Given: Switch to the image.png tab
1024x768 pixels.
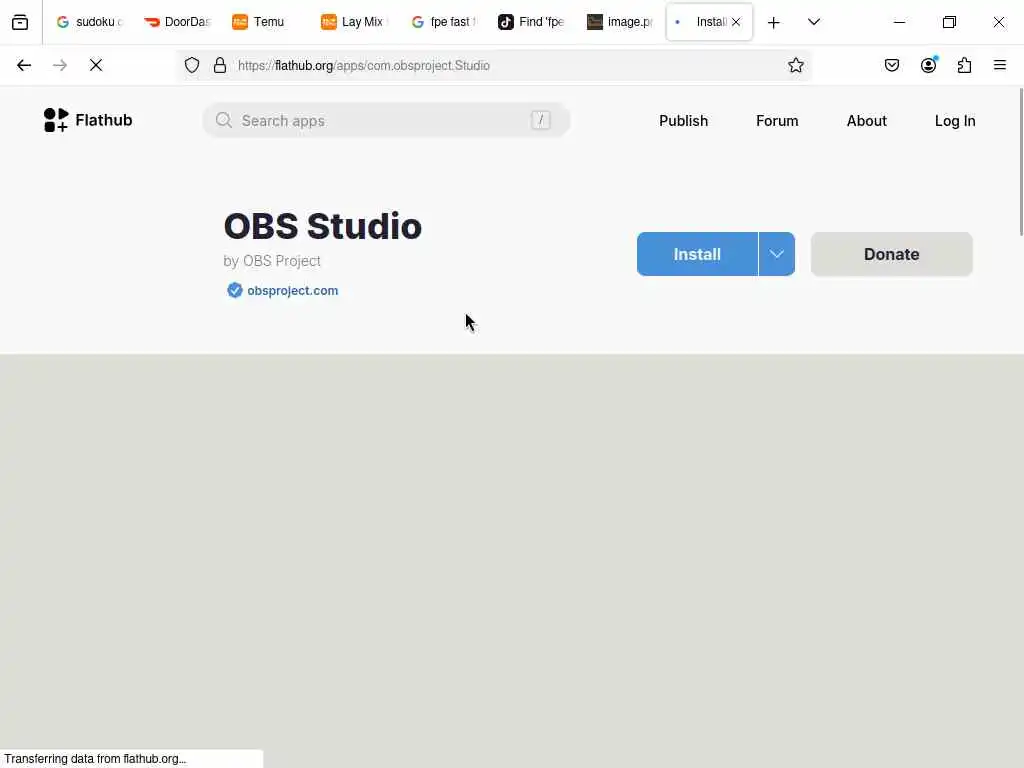Looking at the screenshot, I should point(620,22).
